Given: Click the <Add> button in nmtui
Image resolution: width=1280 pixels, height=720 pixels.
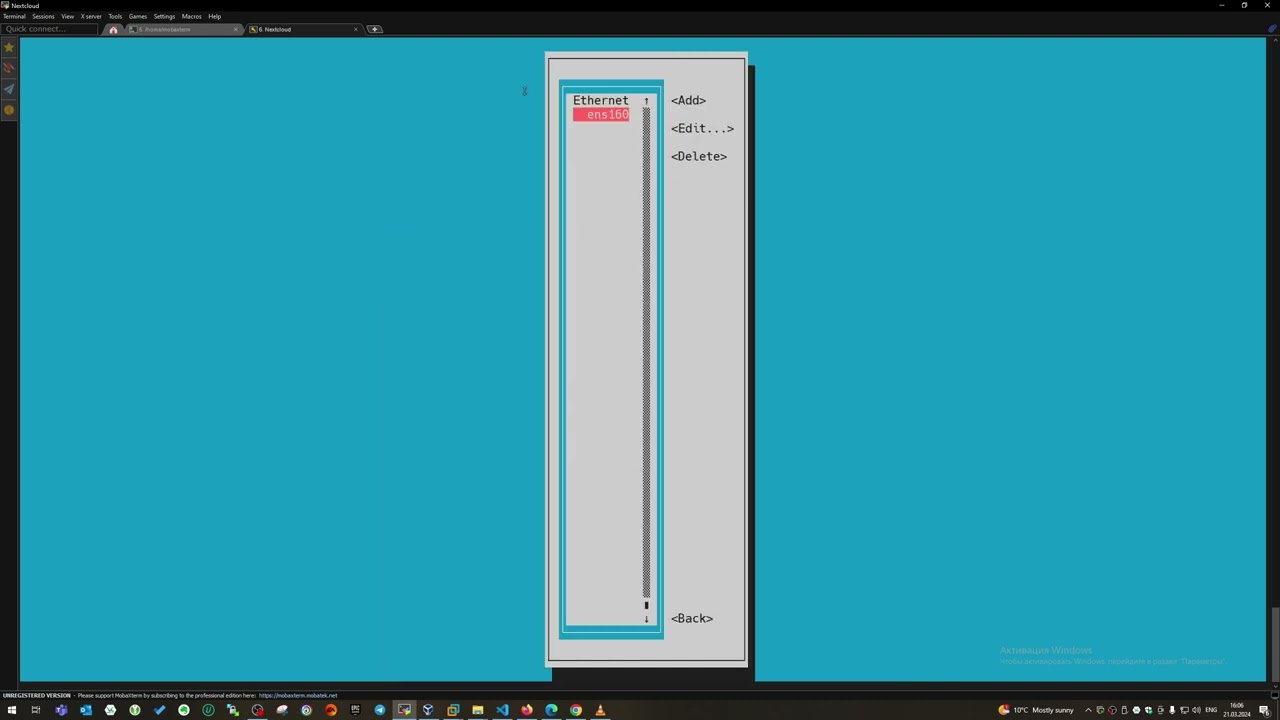Looking at the screenshot, I should point(688,100).
